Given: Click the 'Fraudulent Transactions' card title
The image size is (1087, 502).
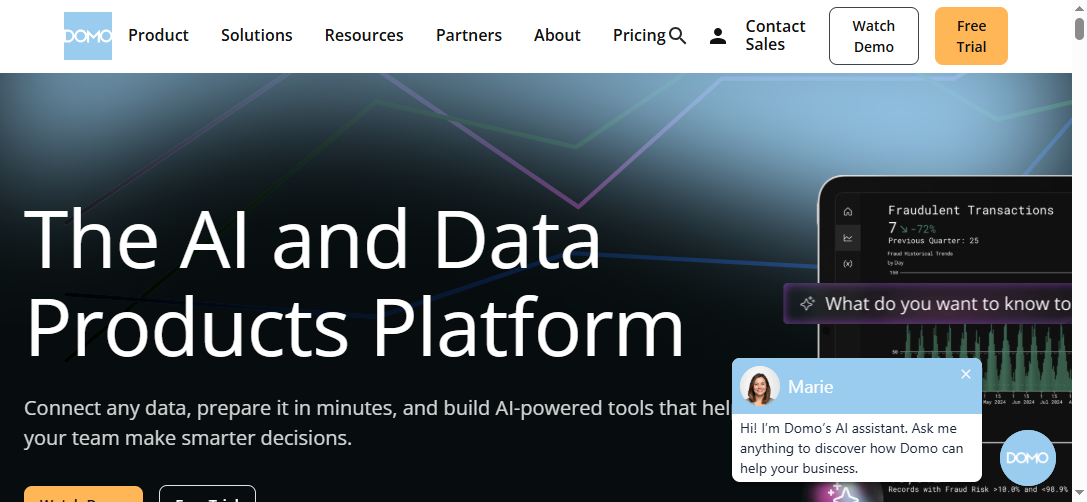Looking at the screenshot, I should [x=971, y=210].
